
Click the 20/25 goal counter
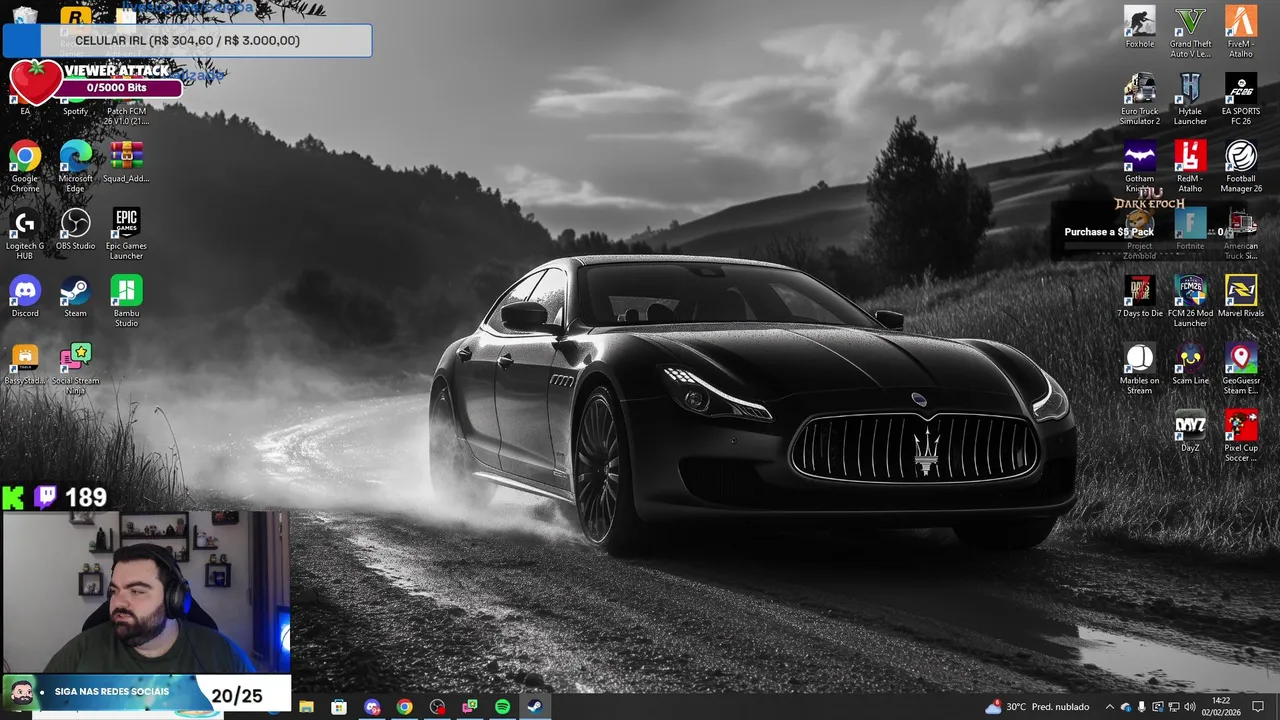point(237,696)
